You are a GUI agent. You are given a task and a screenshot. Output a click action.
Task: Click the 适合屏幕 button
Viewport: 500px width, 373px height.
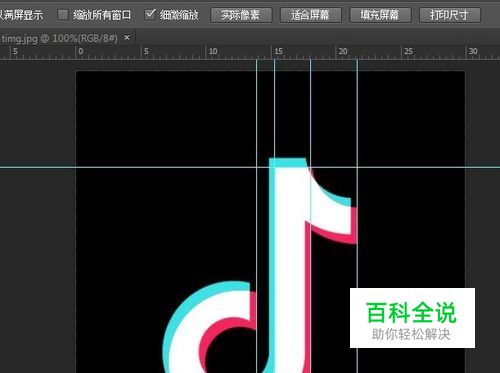[x=310, y=15]
